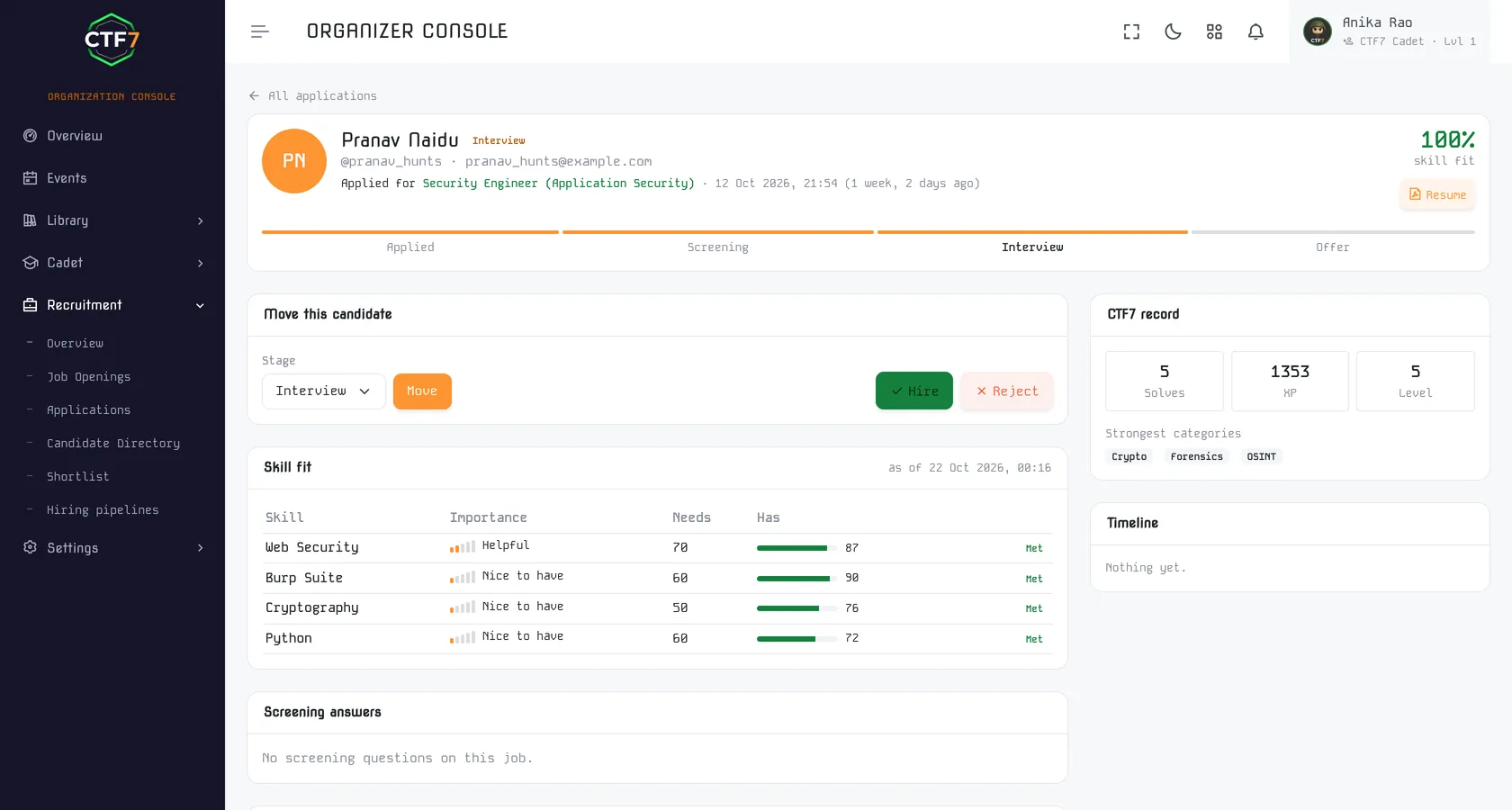Image resolution: width=1512 pixels, height=810 pixels.
Task: Toggle the sidebar hamburger menu
Action: 260,31
